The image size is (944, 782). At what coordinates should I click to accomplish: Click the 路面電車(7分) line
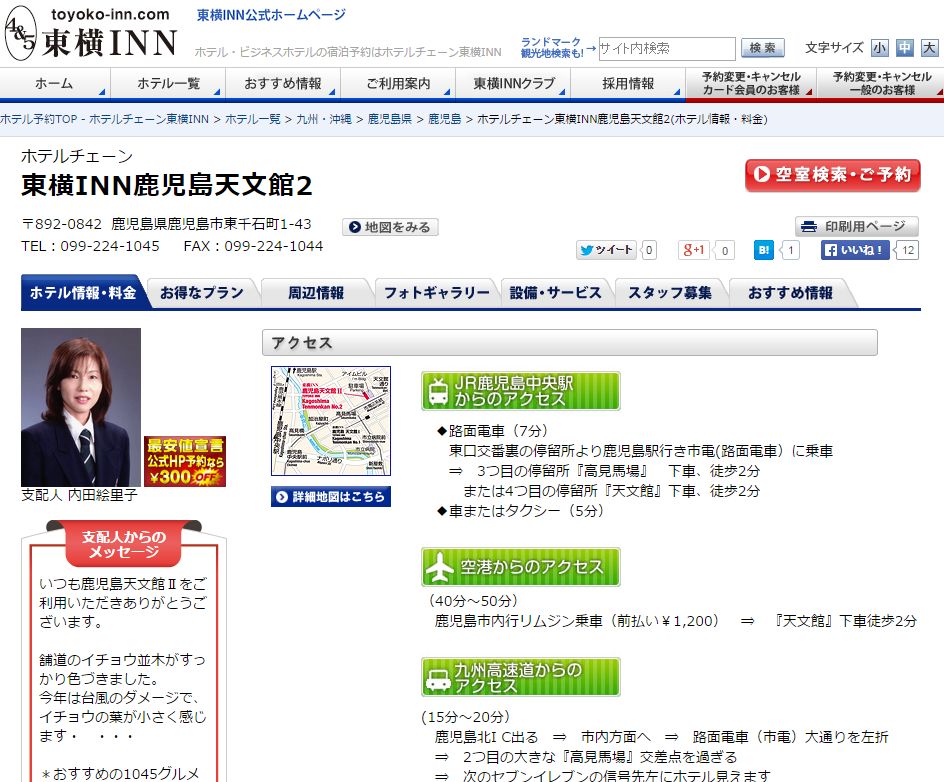click(x=493, y=431)
